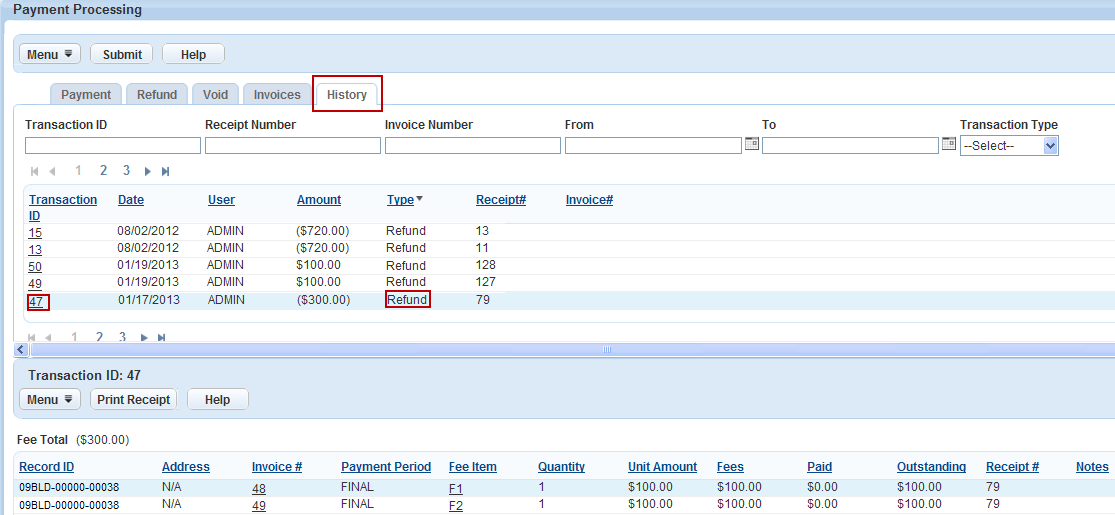Screen dimensions: 1115x515
Task: Open fee item F1 link
Action: tap(456, 488)
